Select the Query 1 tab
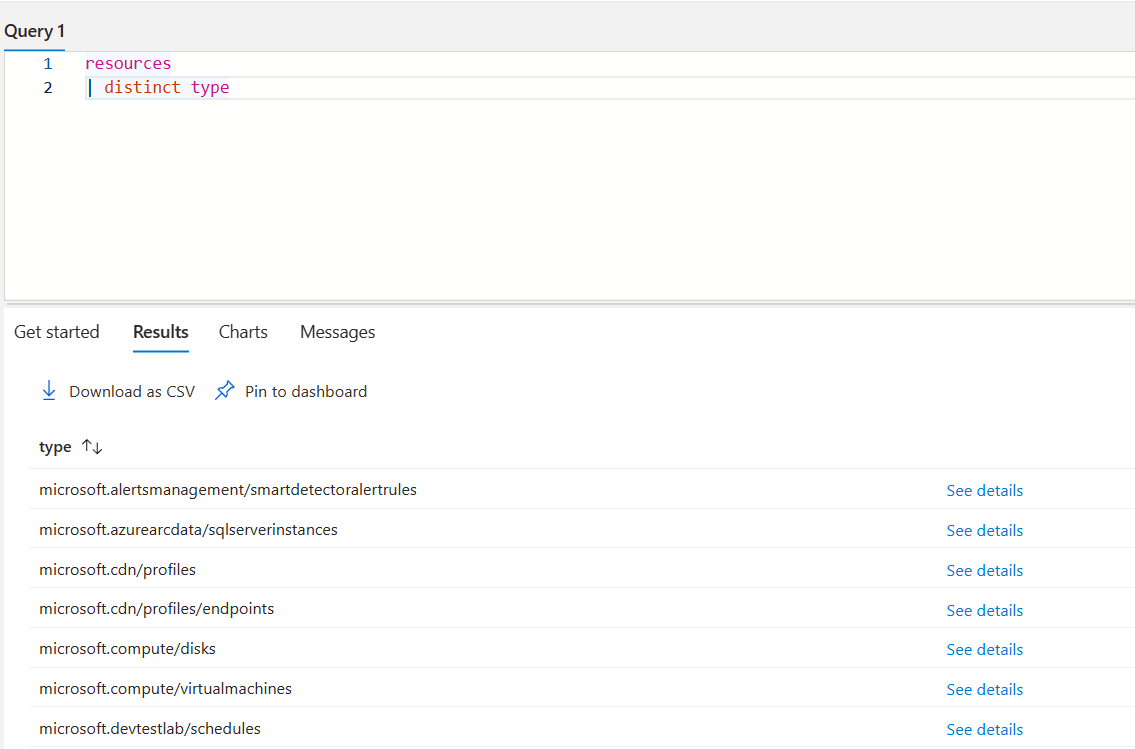The width and height of the screenshot is (1135, 749). (x=33, y=30)
